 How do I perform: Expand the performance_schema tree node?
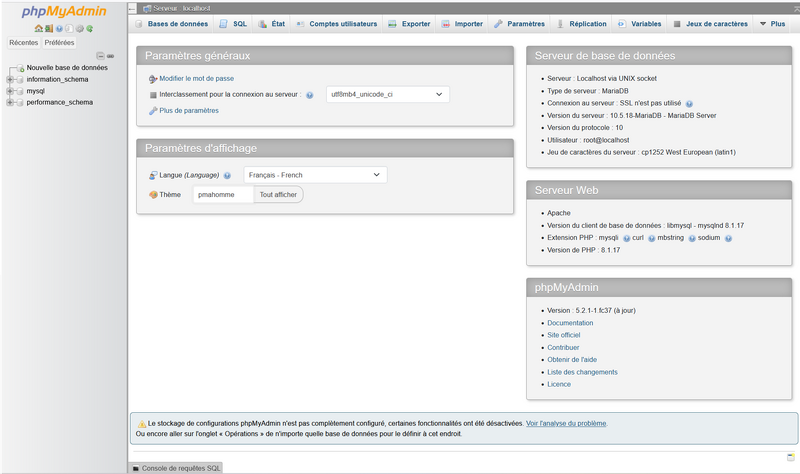[x=10, y=103]
